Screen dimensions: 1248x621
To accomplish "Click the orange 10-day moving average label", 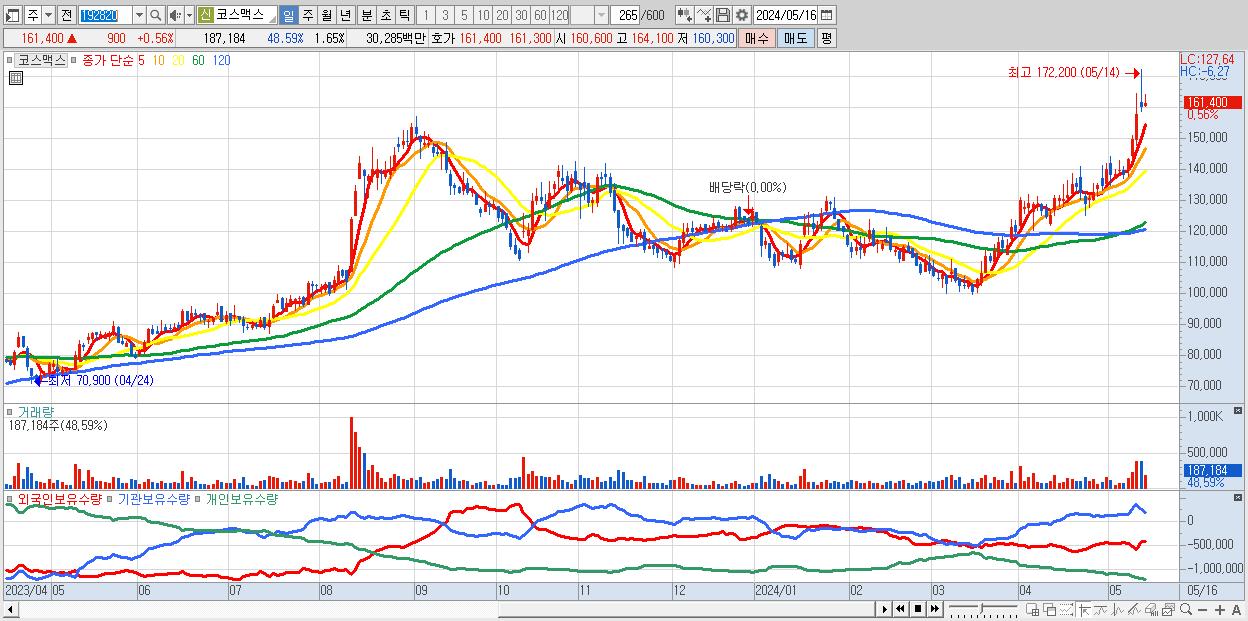I will click(158, 60).
